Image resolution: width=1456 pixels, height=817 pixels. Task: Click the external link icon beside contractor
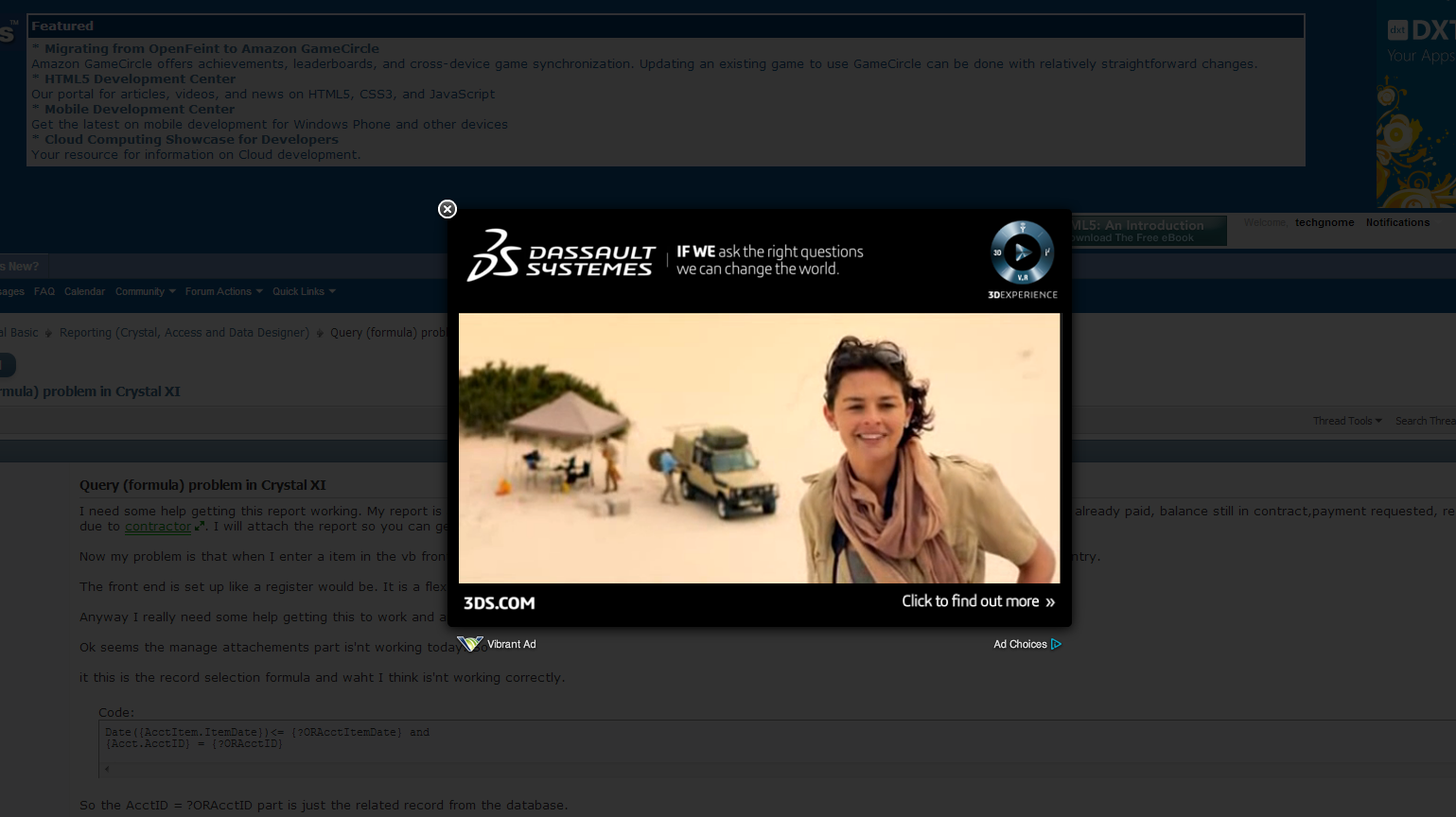pos(200,527)
